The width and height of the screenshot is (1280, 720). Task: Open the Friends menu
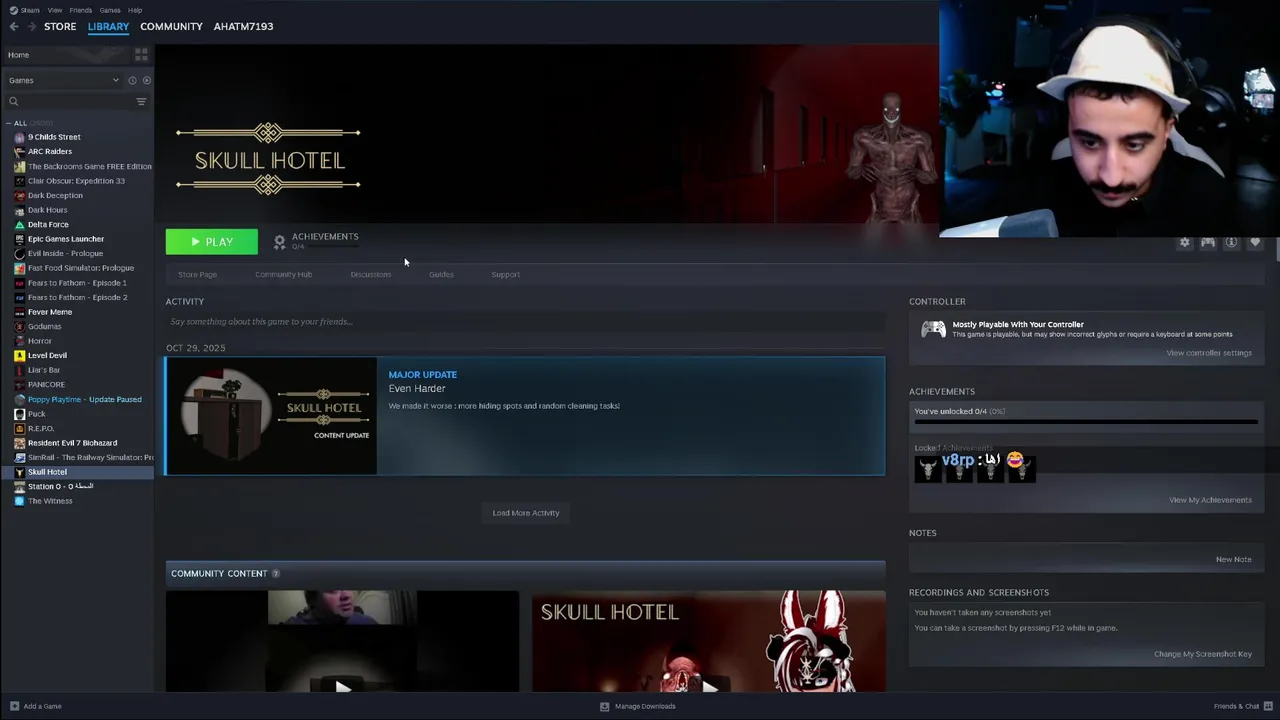80,10
